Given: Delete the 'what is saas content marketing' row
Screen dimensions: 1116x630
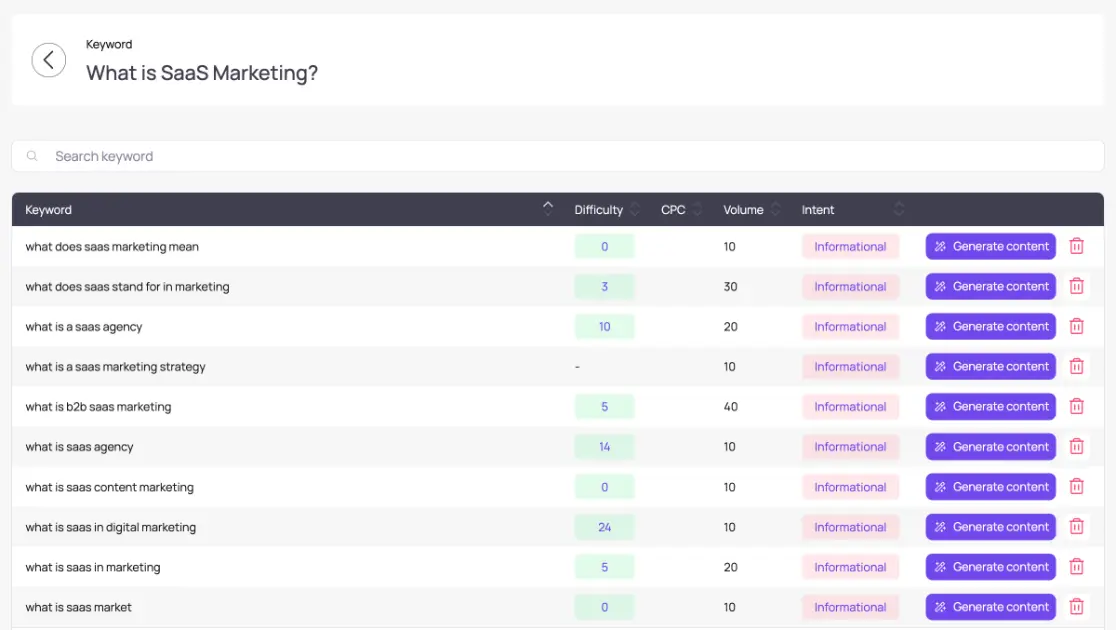Looking at the screenshot, I should point(1077,487).
